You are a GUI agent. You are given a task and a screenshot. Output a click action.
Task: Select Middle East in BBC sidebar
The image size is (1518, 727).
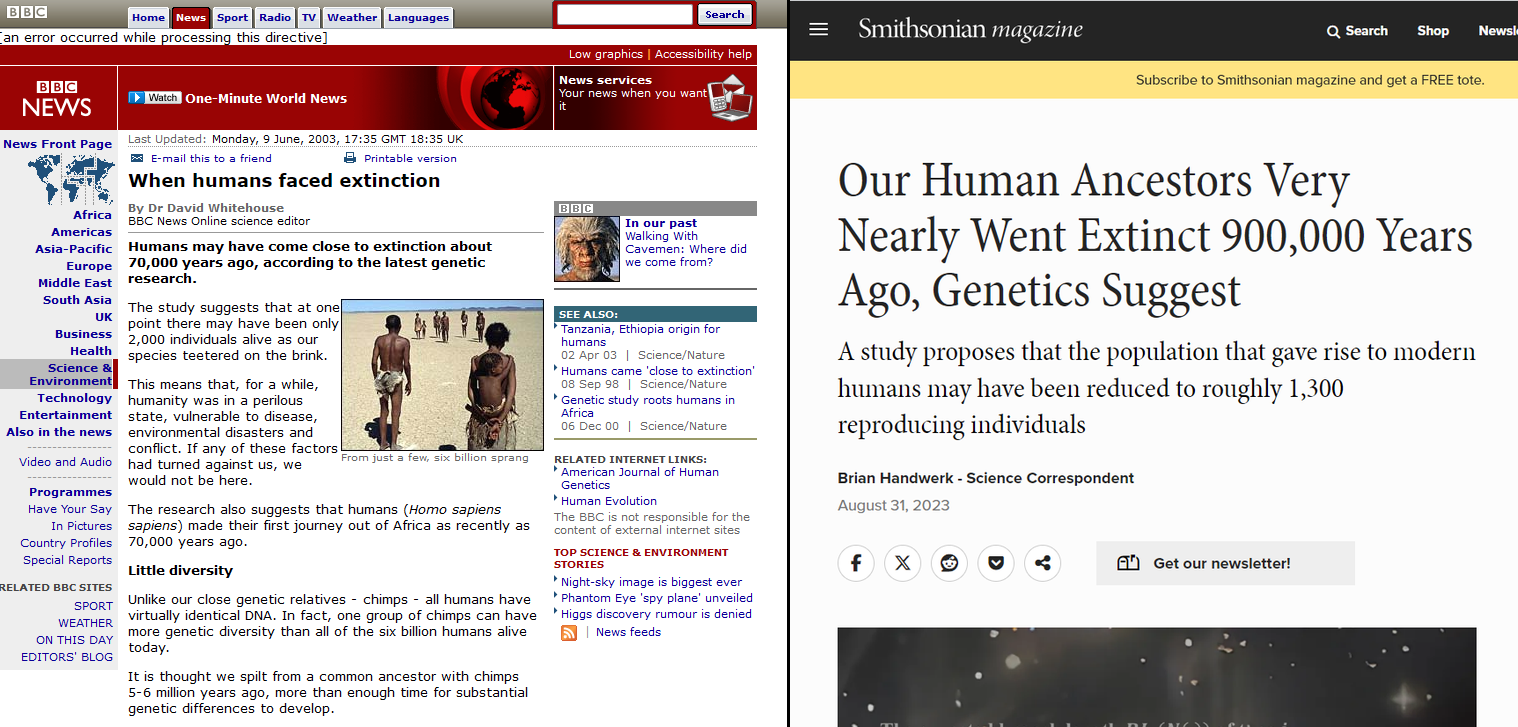pyautogui.click(x=75, y=283)
